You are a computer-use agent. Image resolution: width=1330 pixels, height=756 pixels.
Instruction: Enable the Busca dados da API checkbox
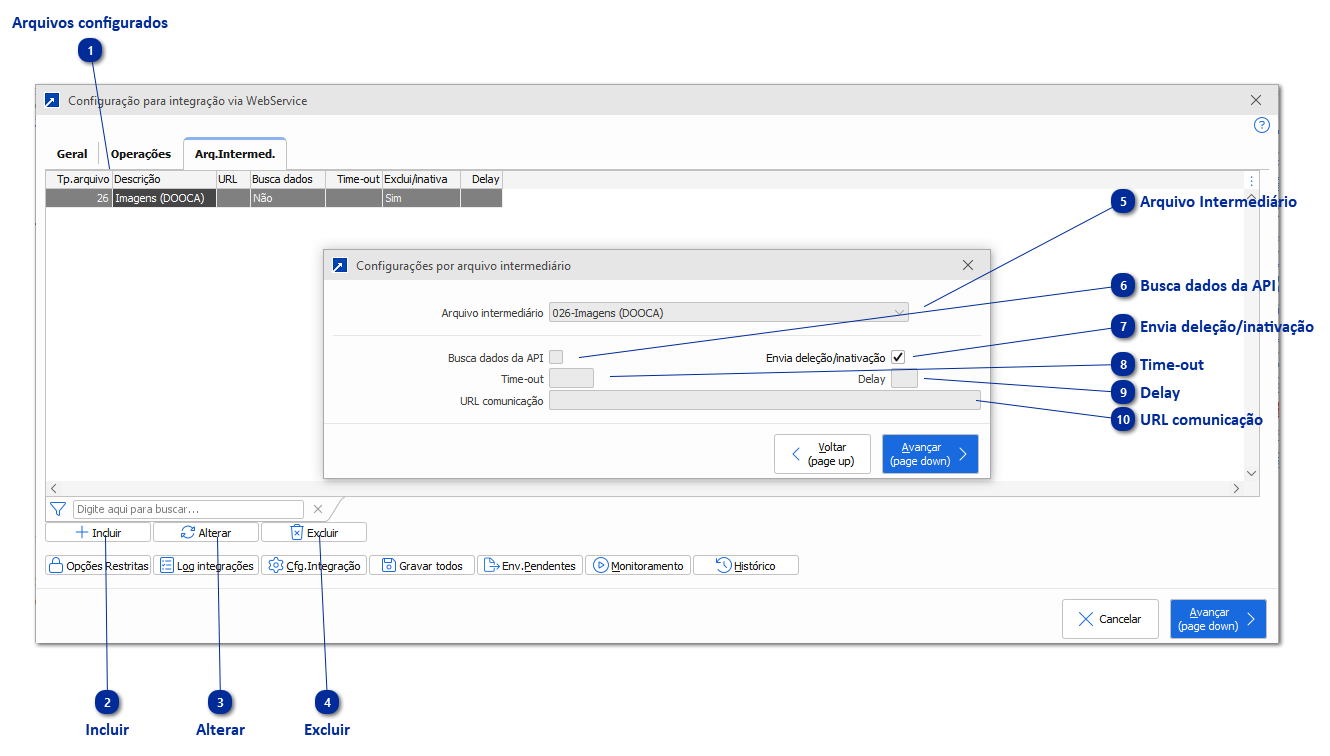(x=557, y=356)
